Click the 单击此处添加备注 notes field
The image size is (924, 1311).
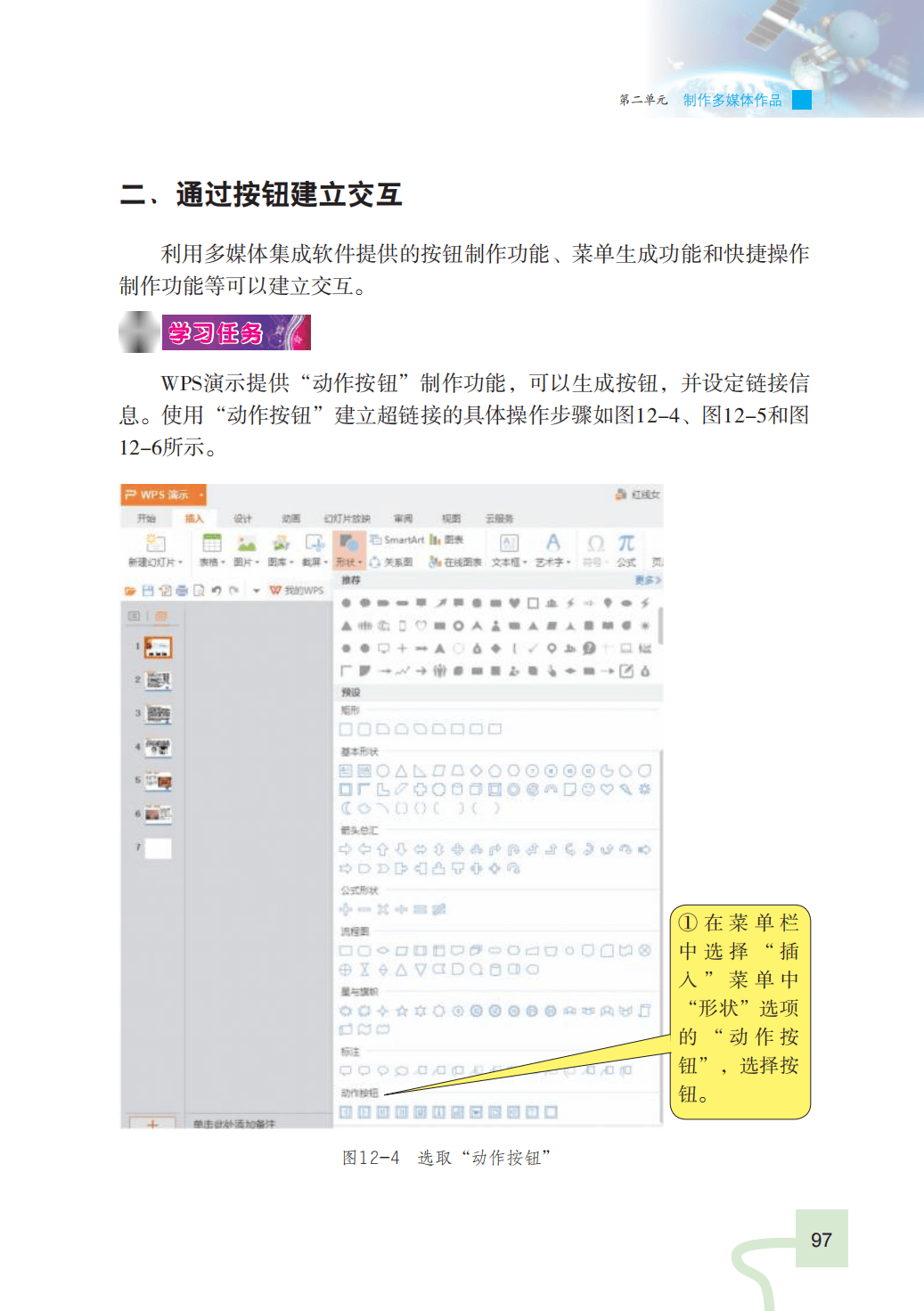click(x=235, y=1124)
